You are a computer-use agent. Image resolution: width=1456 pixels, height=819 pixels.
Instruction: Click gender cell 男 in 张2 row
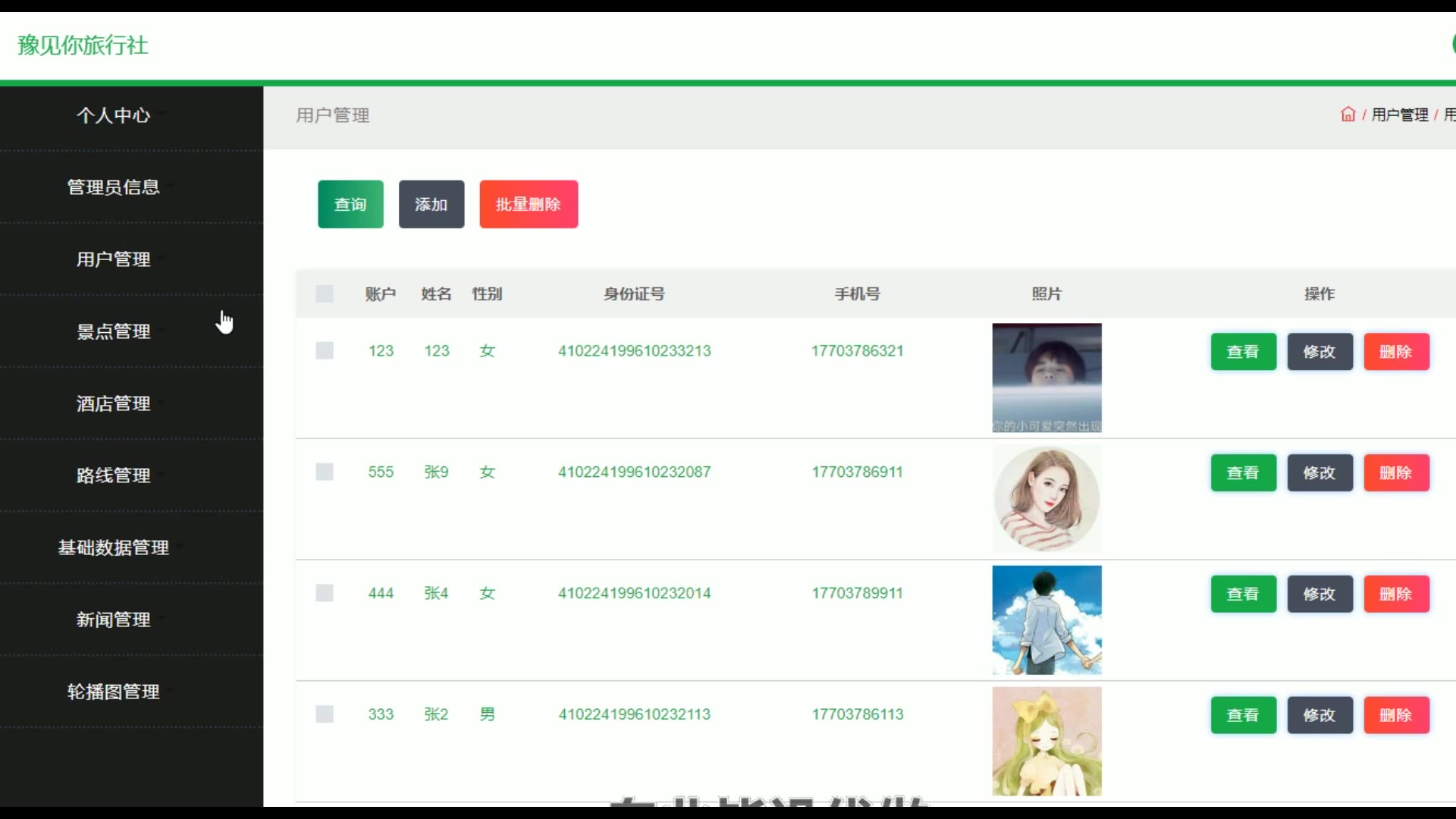tap(488, 714)
